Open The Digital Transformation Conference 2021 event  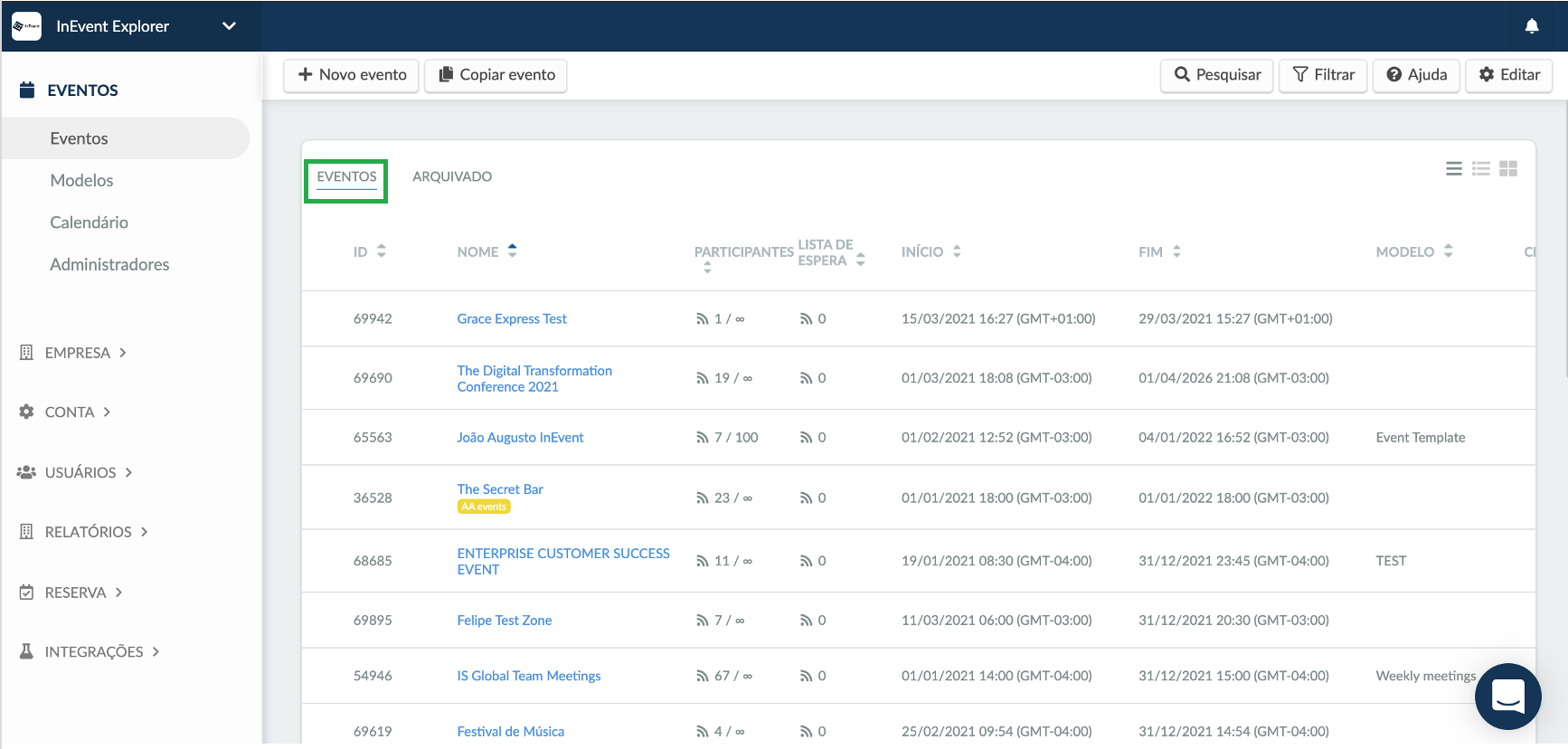tap(534, 378)
